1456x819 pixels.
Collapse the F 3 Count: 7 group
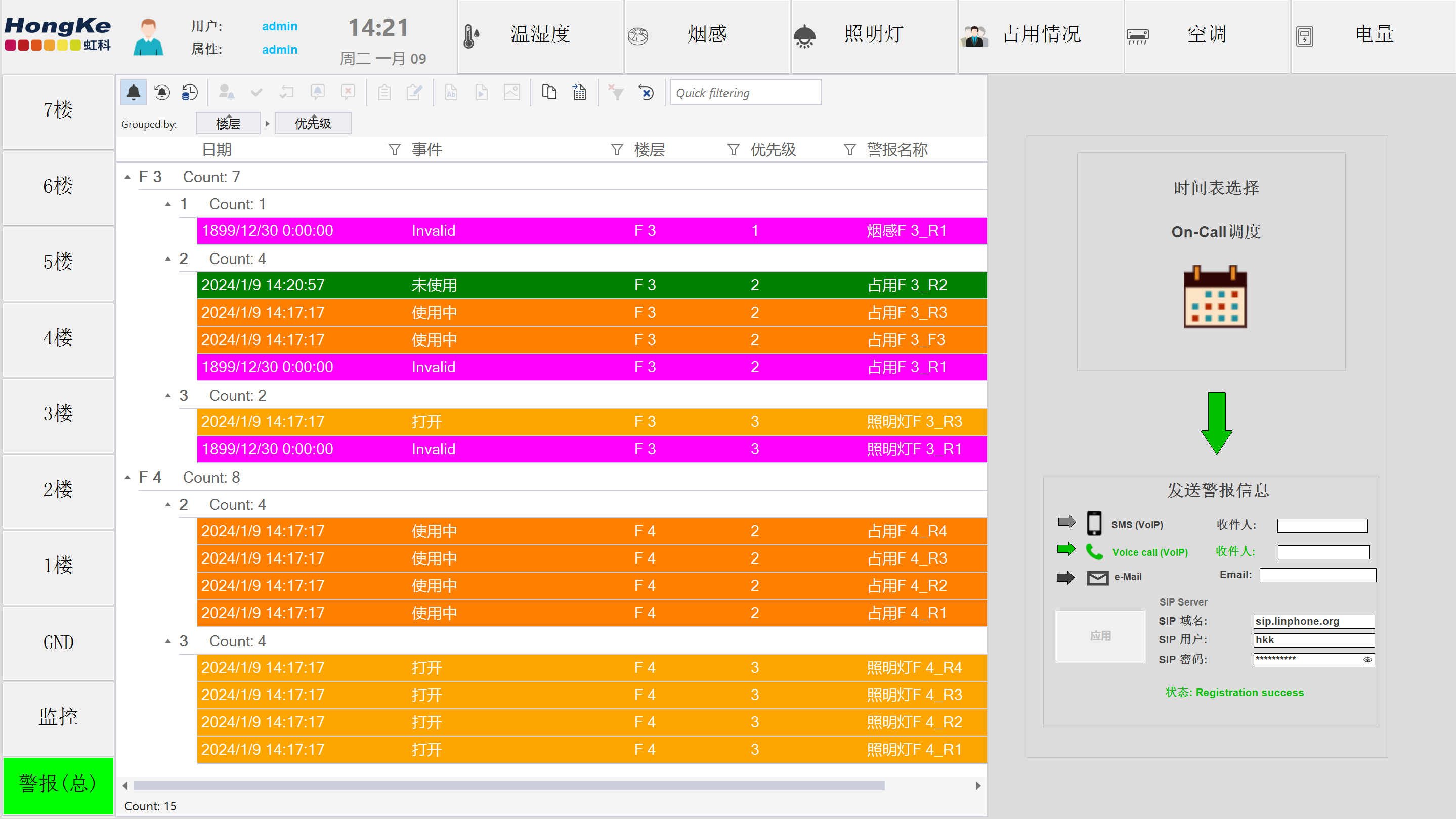click(x=127, y=177)
